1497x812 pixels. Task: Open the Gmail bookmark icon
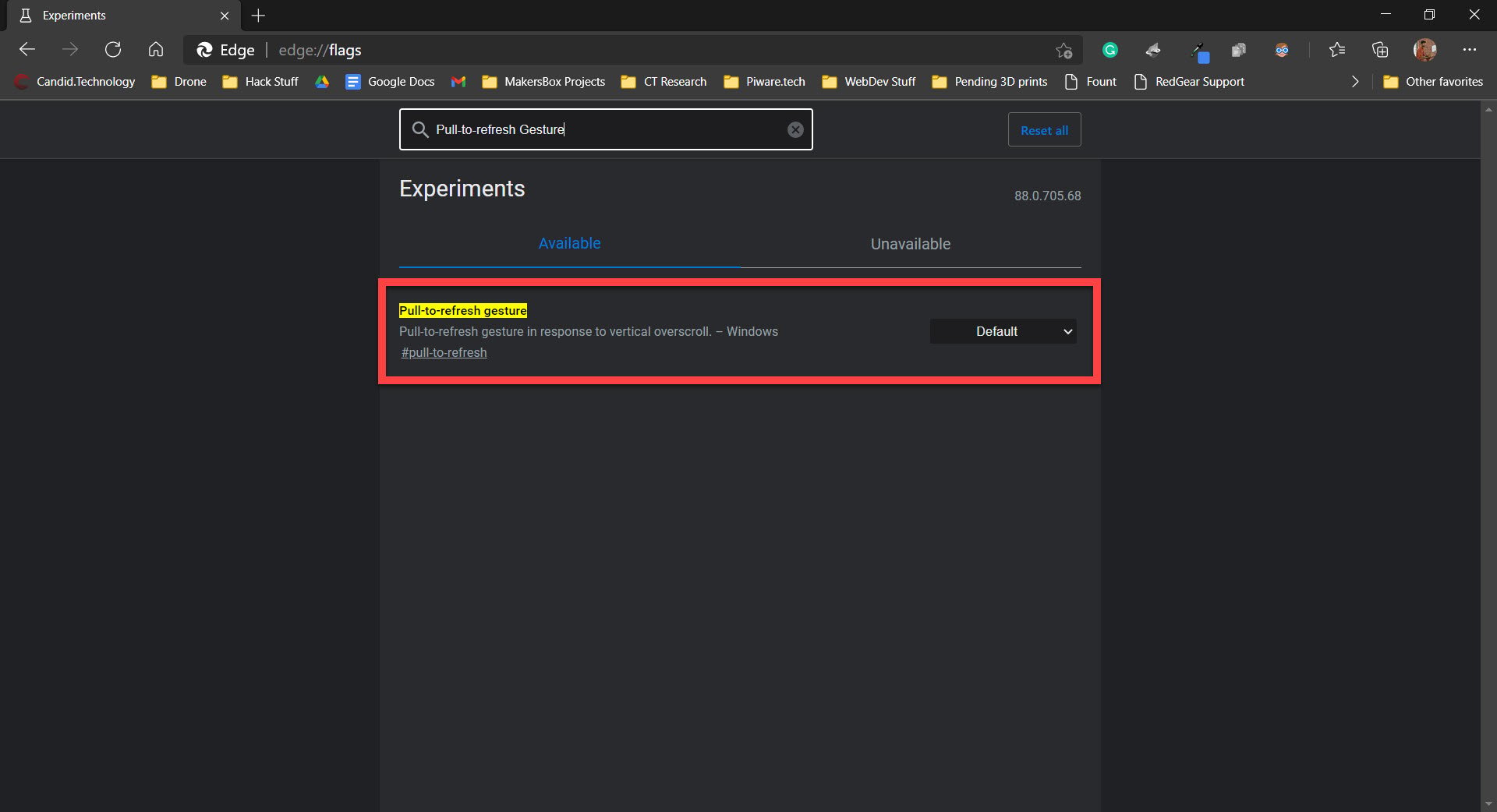458,81
